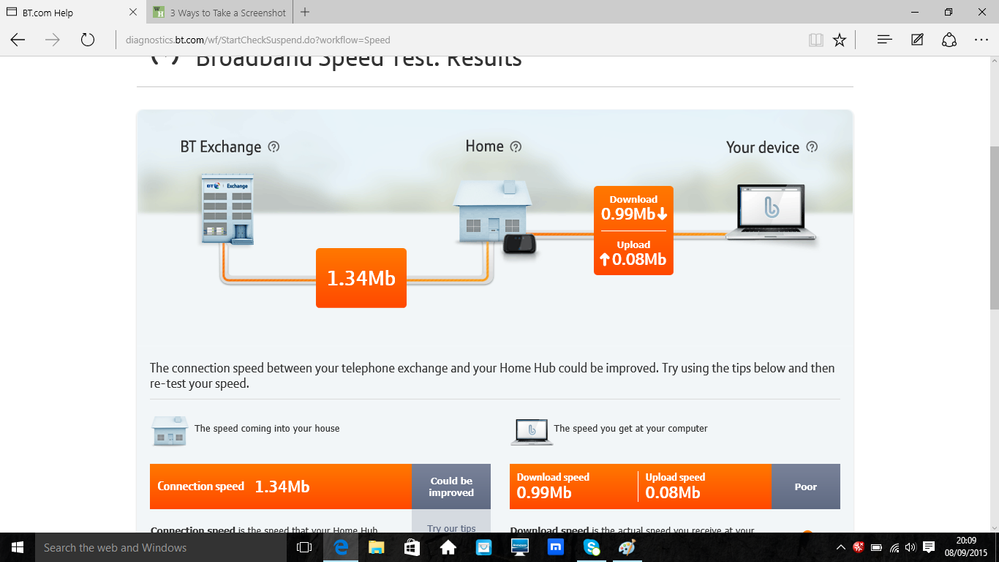This screenshot has height=562, width=999.
Task: Open Microsoft Edge from taskbar
Action: pyautogui.click(x=341, y=547)
